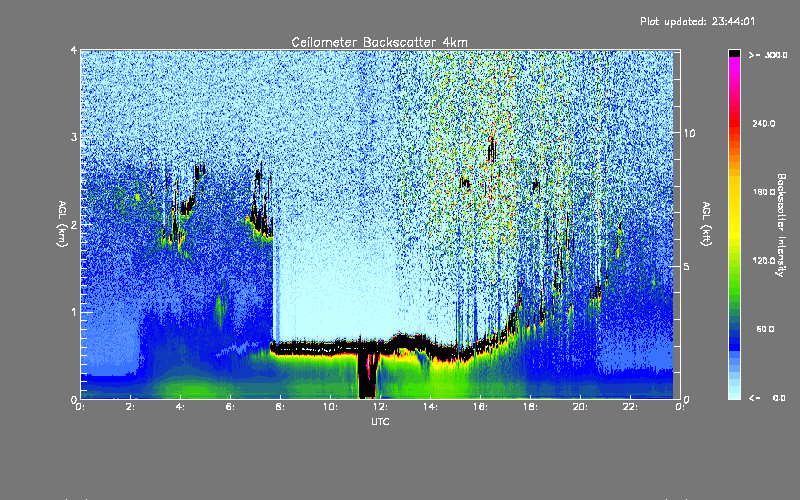
Task: Click the black cloud patch above 16: at 3 km
Action: (x=491, y=149)
